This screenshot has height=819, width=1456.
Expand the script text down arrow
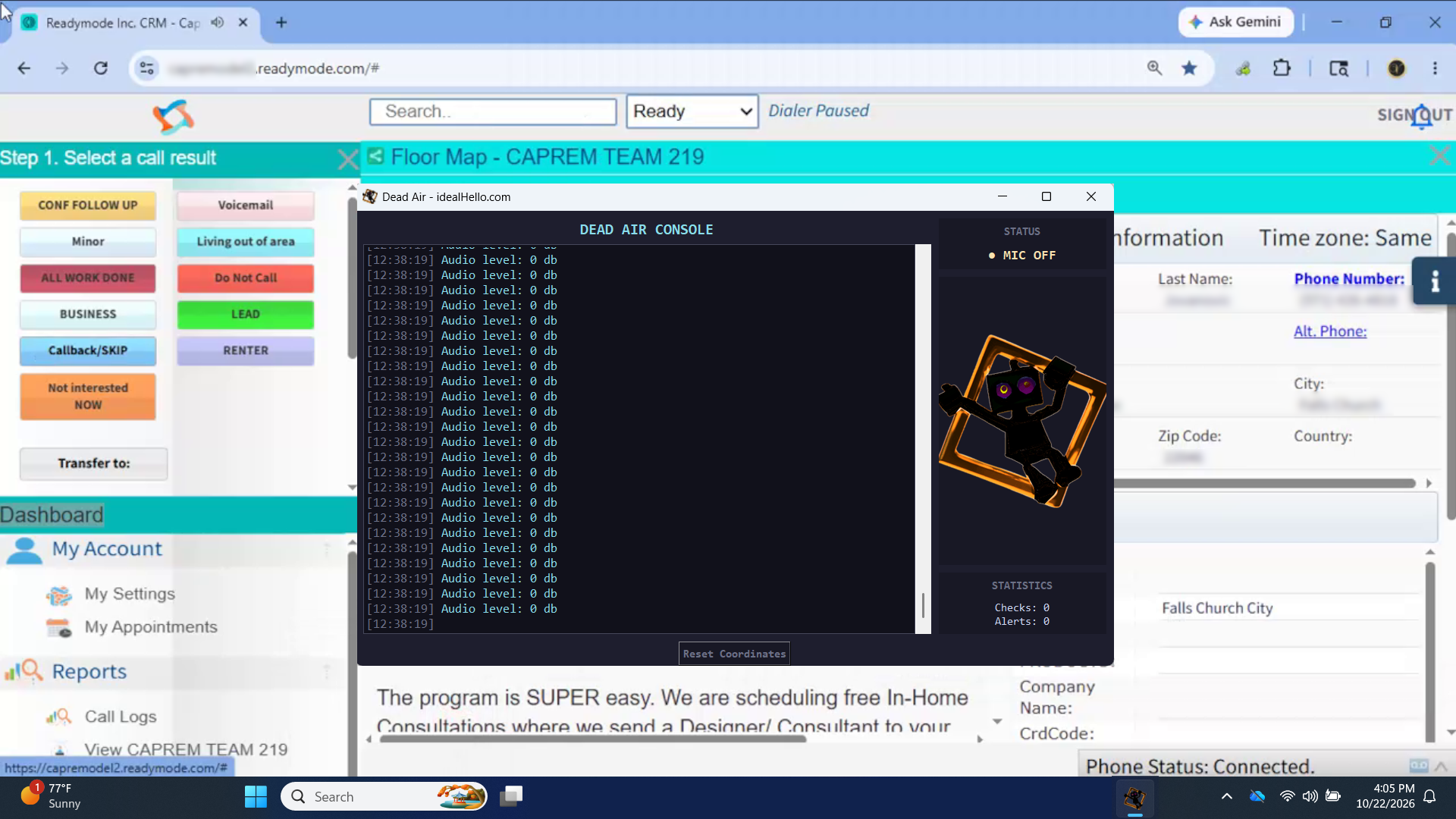(x=997, y=721)
